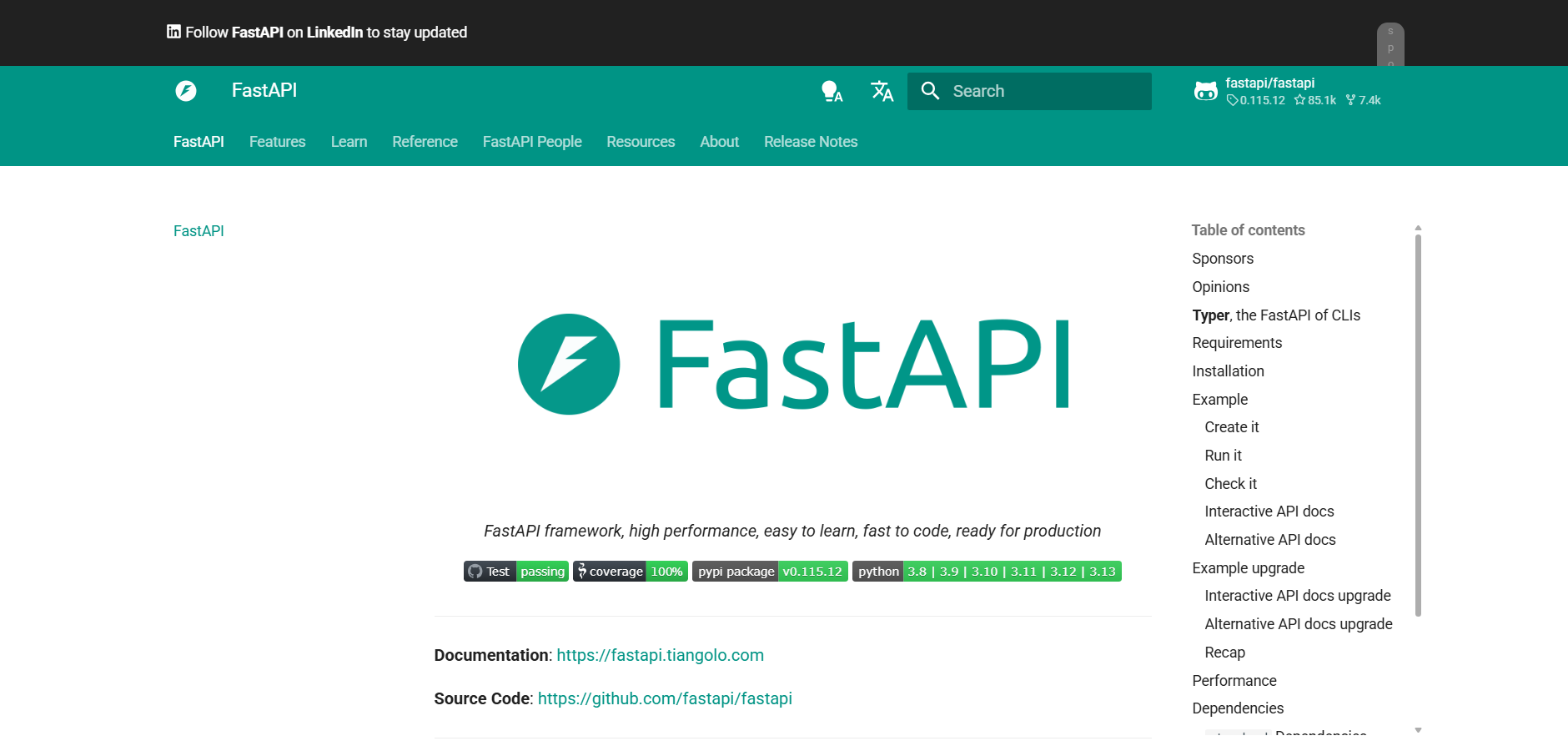The height and width of the screenshot is (756, 1568).
Task: Click the LinkedIn icon in announcement banner
Action: 173,32
